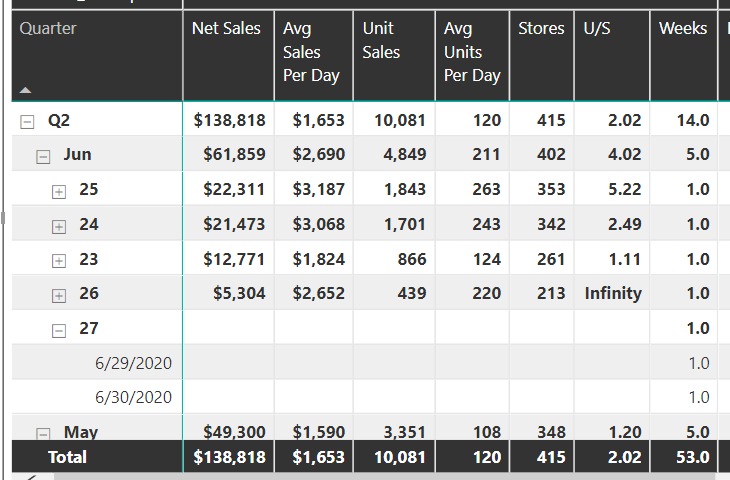Click Avg Units value 263
This screenshot has height=480, width=730.
click(487, 189)
